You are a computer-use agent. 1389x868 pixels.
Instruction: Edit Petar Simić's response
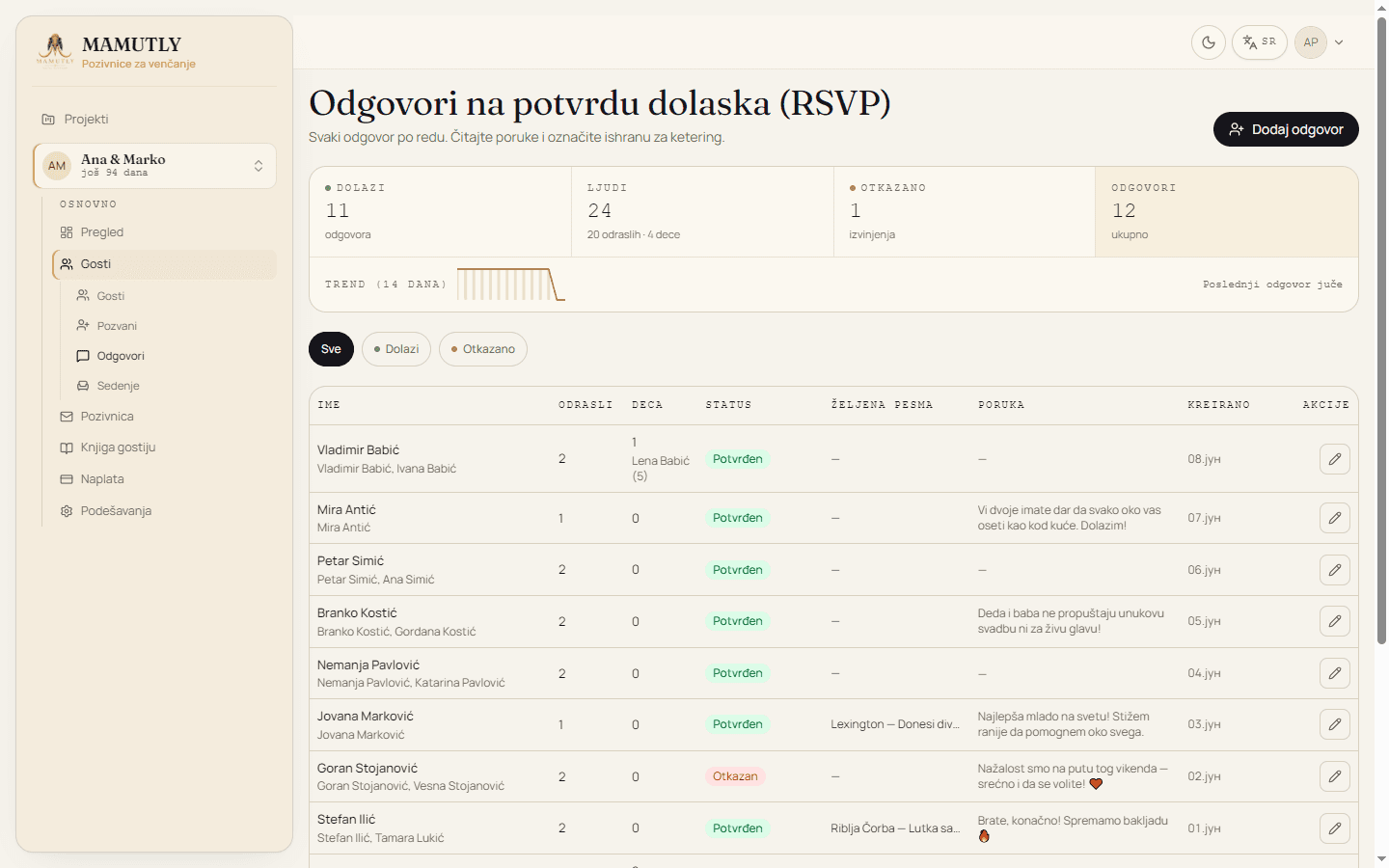[1335, 570]
